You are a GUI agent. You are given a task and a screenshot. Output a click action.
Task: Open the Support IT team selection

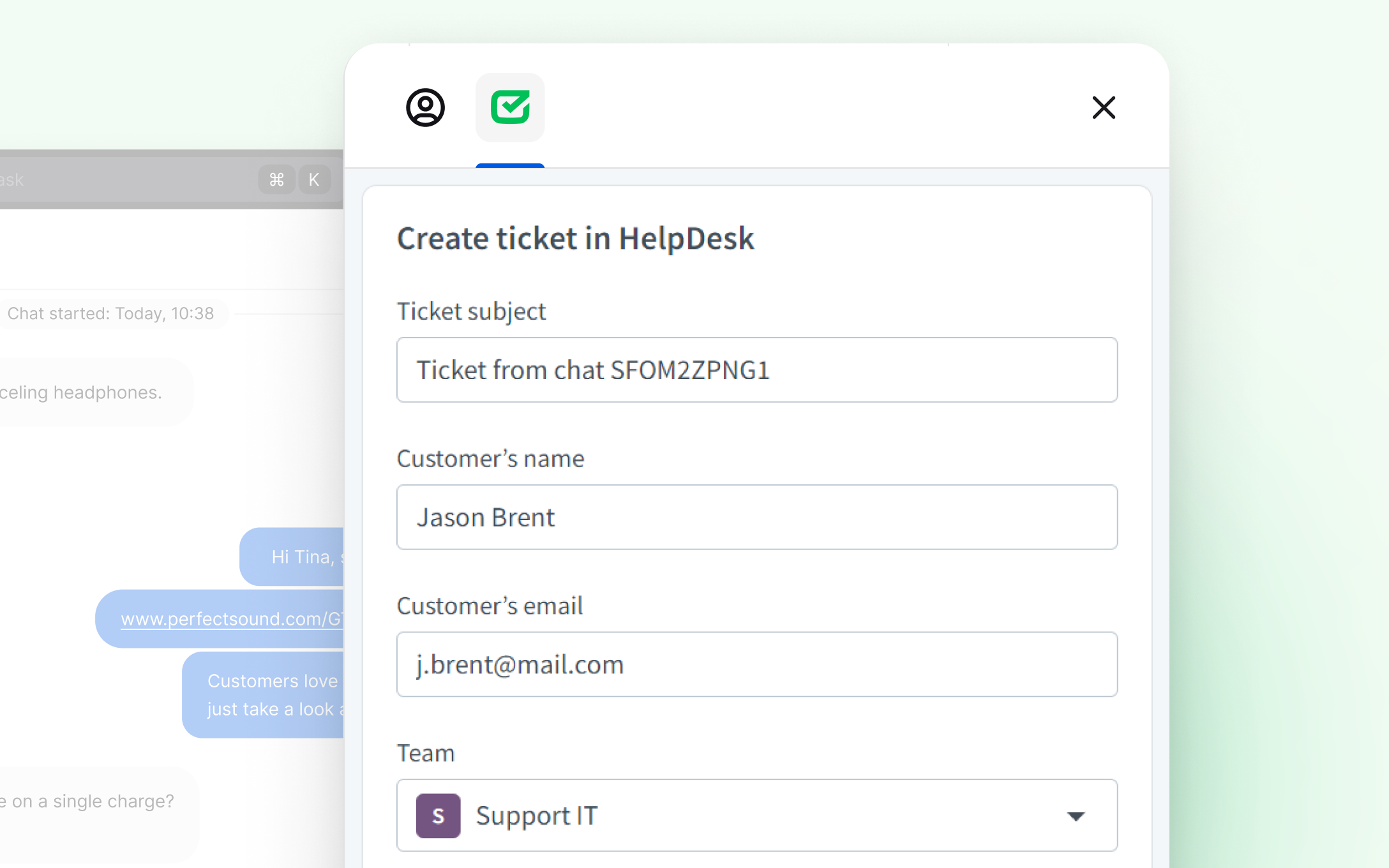coord(757,815)
